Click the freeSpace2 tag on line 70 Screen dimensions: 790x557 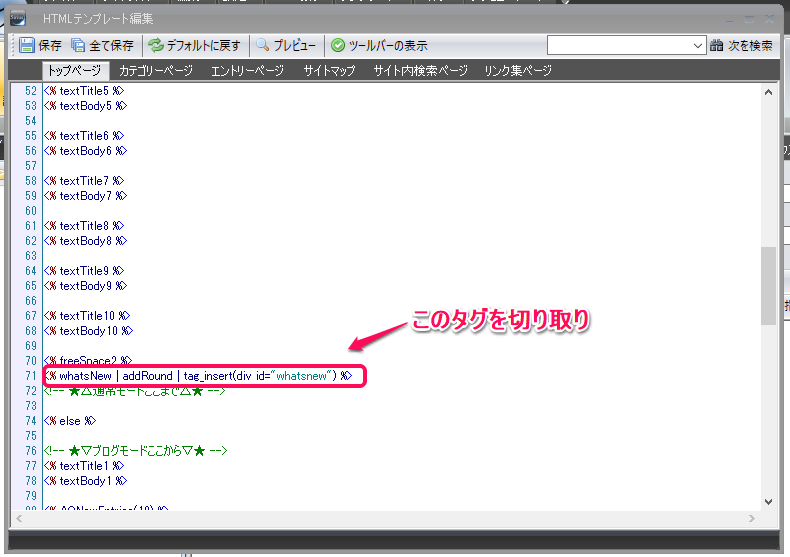(88, 361)
